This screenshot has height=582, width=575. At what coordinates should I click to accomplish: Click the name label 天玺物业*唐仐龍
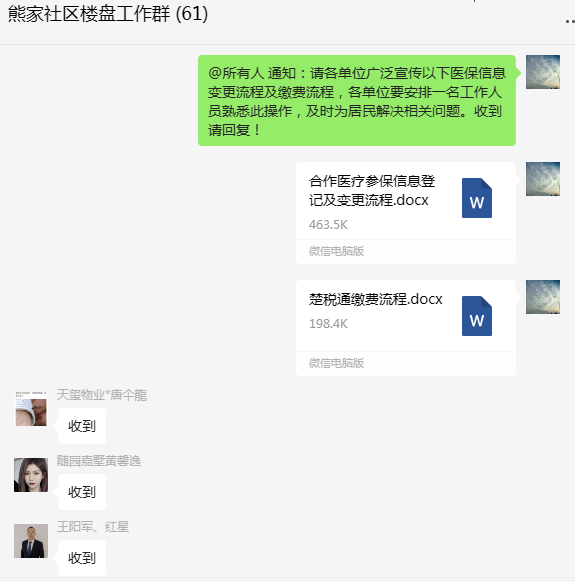click(x=102, y=395)
